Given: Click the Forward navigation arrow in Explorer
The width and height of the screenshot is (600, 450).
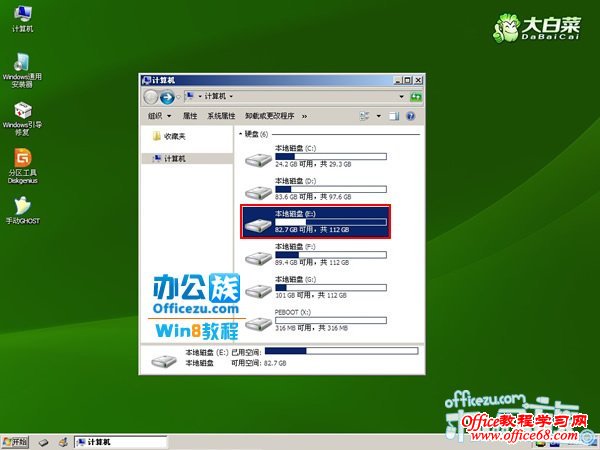Looking at the screenshot, I should coord(167,97).
